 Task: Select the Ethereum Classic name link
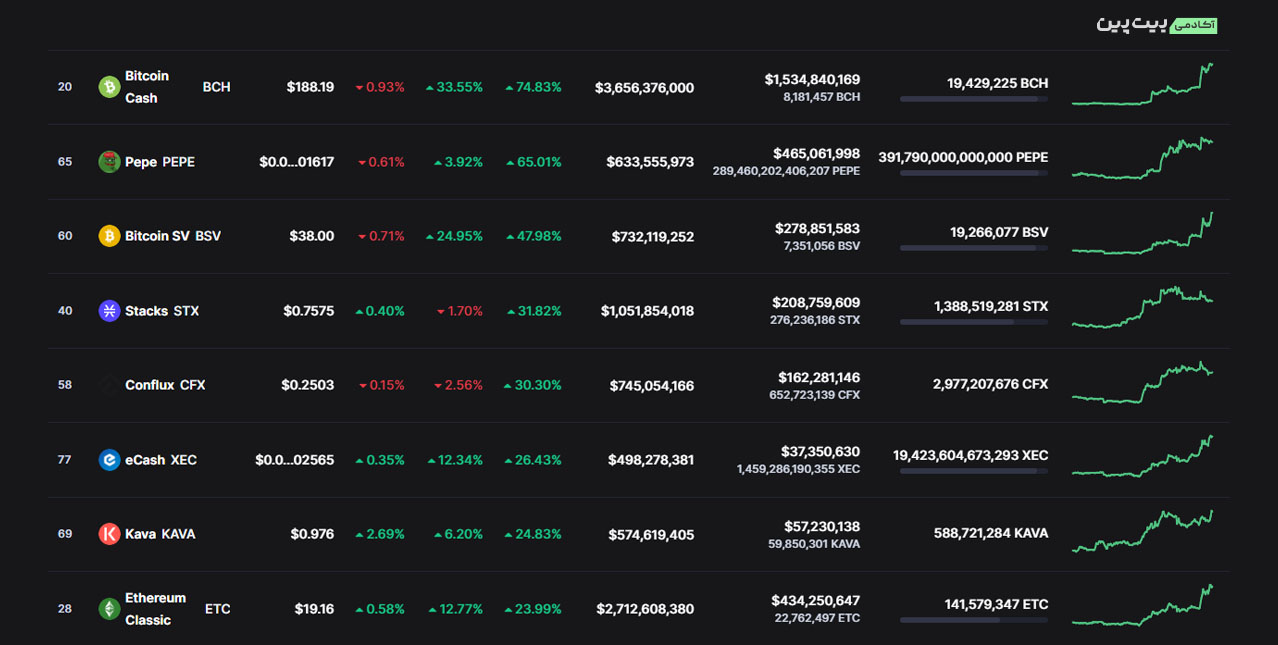click(x=155, y=609)
